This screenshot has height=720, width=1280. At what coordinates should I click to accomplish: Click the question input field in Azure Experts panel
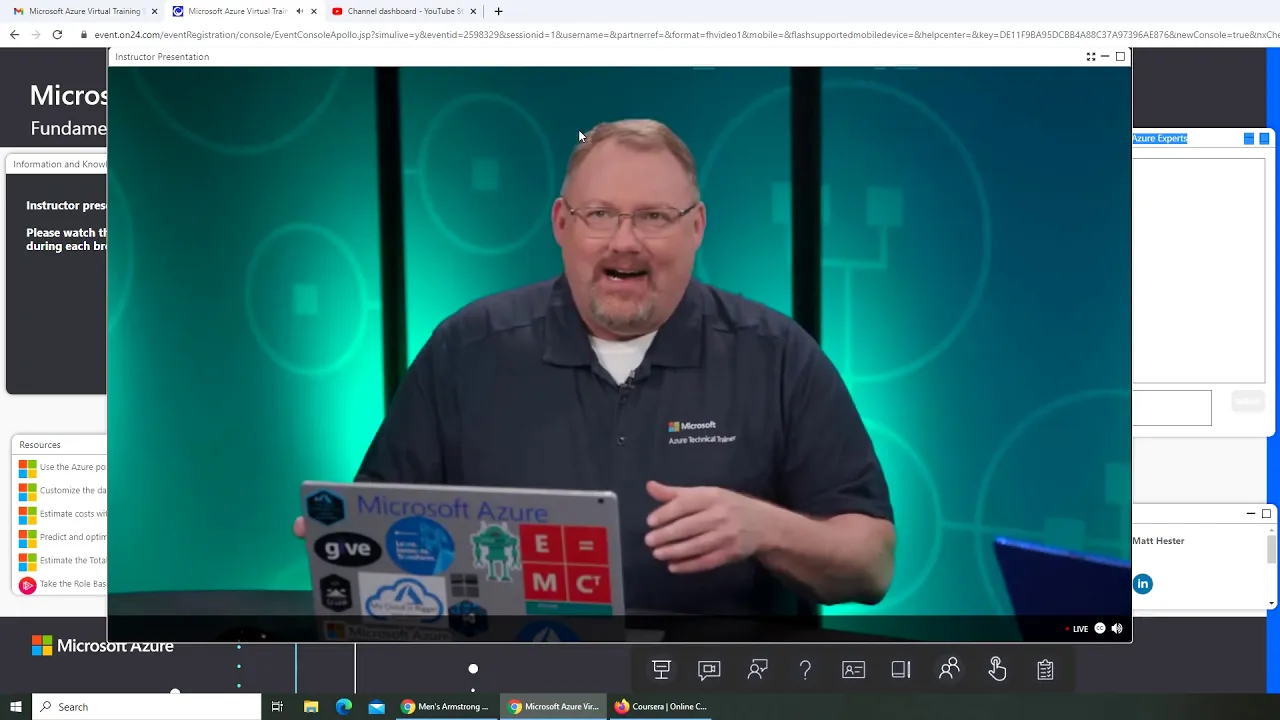point(1172,408)
